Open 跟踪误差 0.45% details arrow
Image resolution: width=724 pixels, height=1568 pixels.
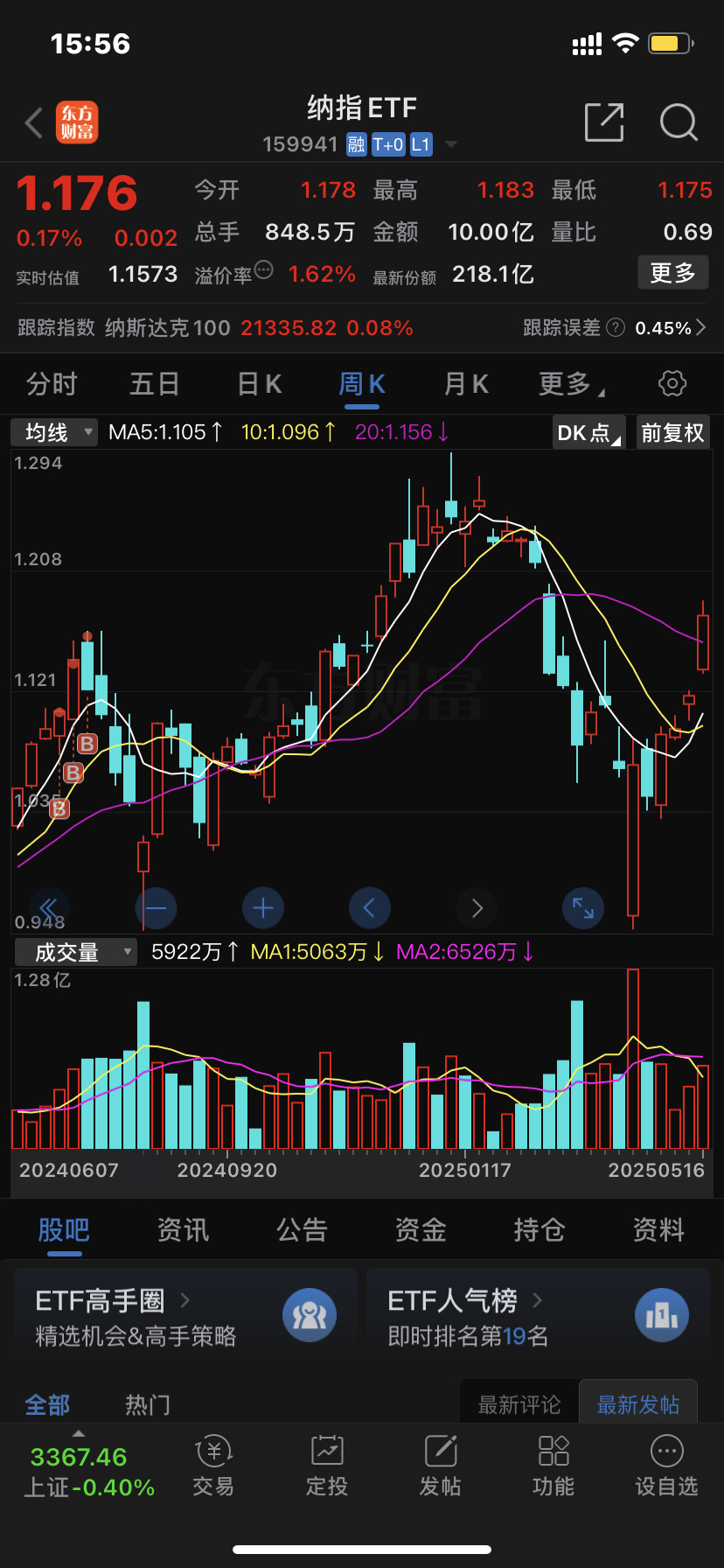[700, 327]
